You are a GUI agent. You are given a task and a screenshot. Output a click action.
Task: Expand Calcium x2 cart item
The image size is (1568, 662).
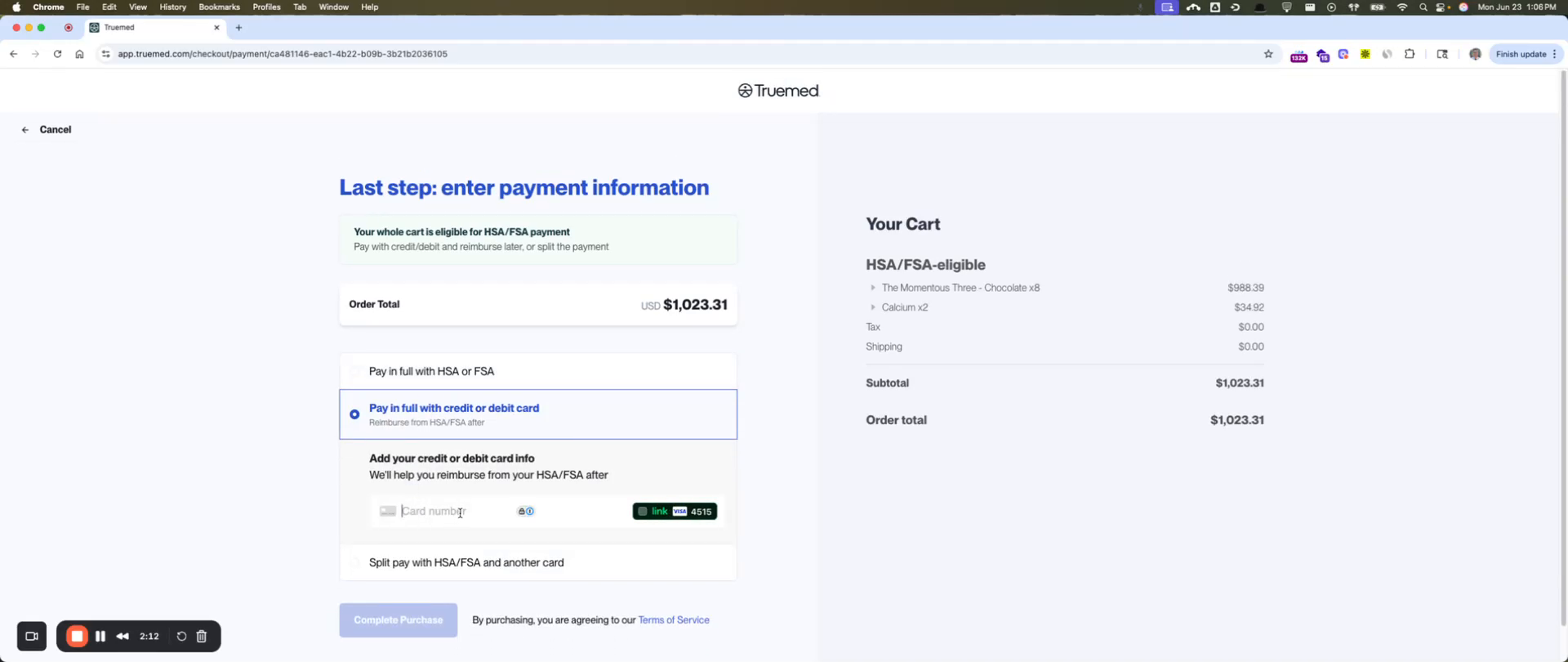[x=872, y=307]
